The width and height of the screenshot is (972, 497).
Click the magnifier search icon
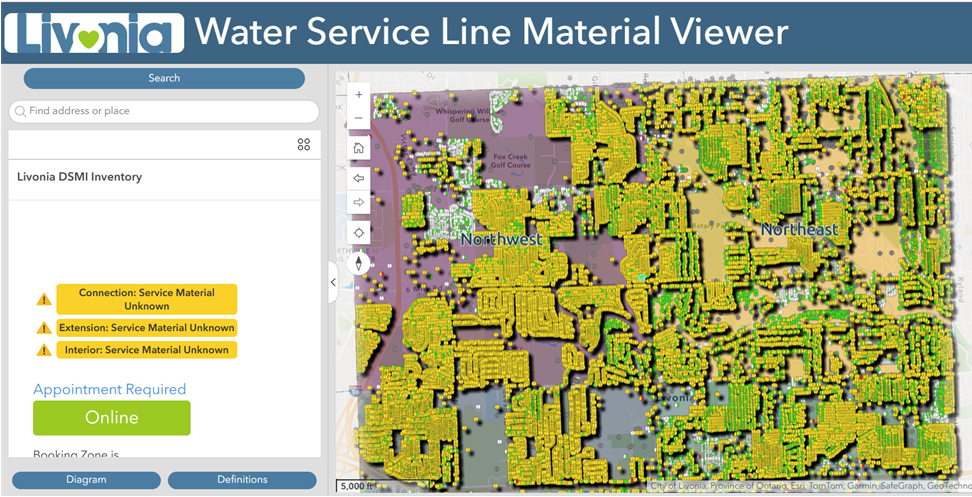click(x=20, y=112)
